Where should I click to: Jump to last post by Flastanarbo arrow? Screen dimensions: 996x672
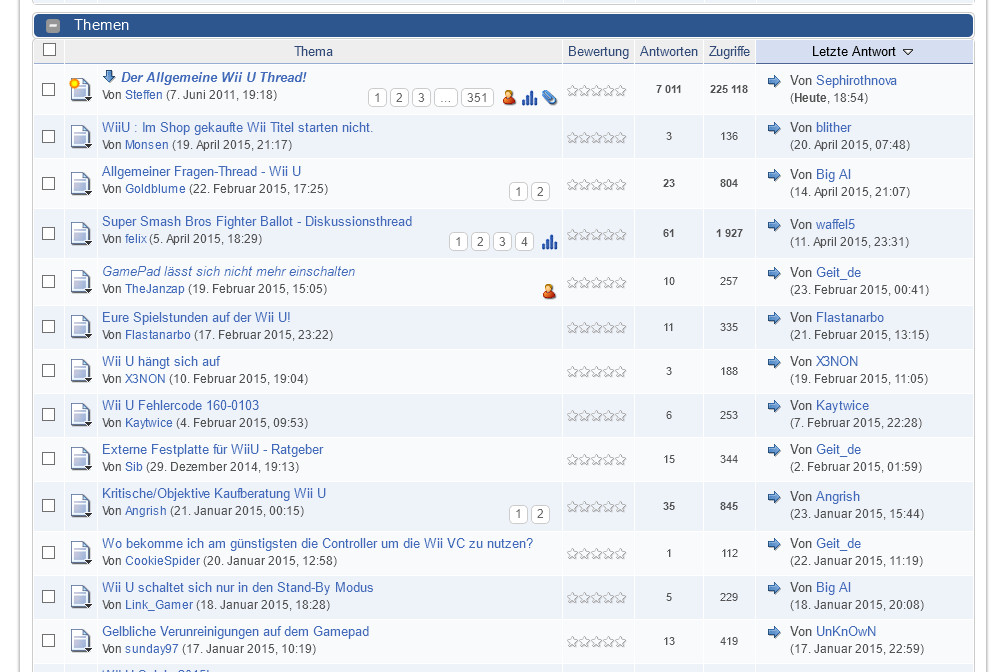point(774,318)
